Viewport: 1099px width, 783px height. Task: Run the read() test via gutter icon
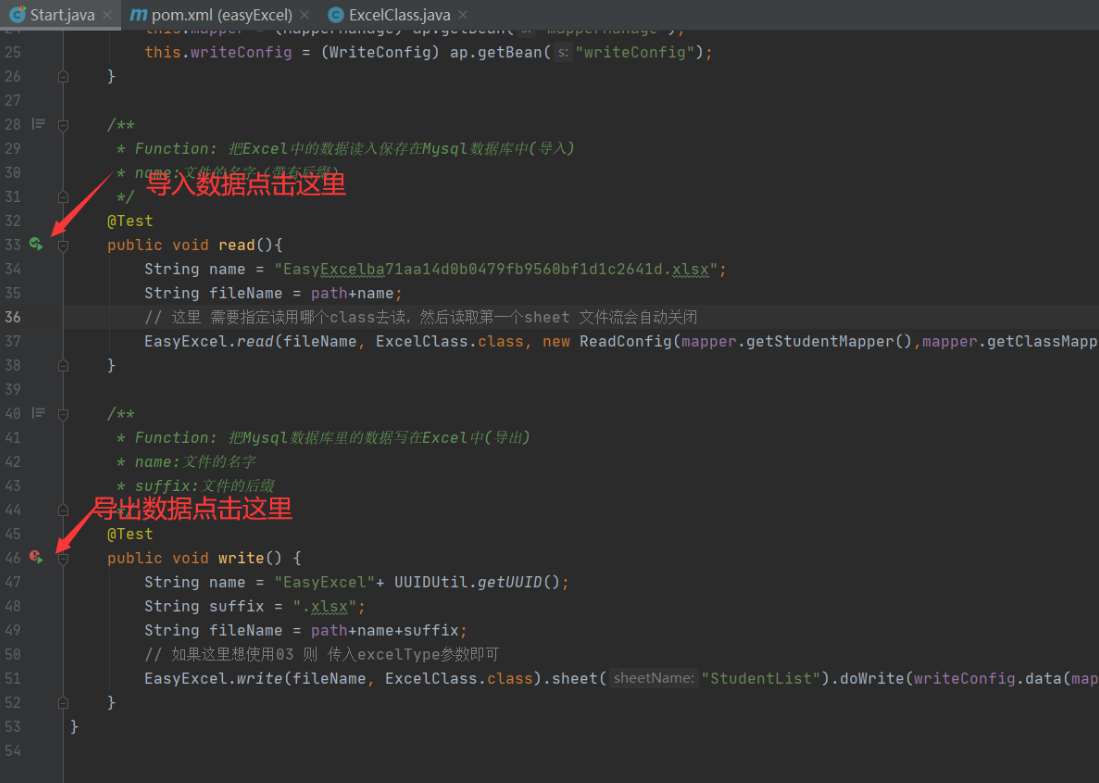point(36,244)
